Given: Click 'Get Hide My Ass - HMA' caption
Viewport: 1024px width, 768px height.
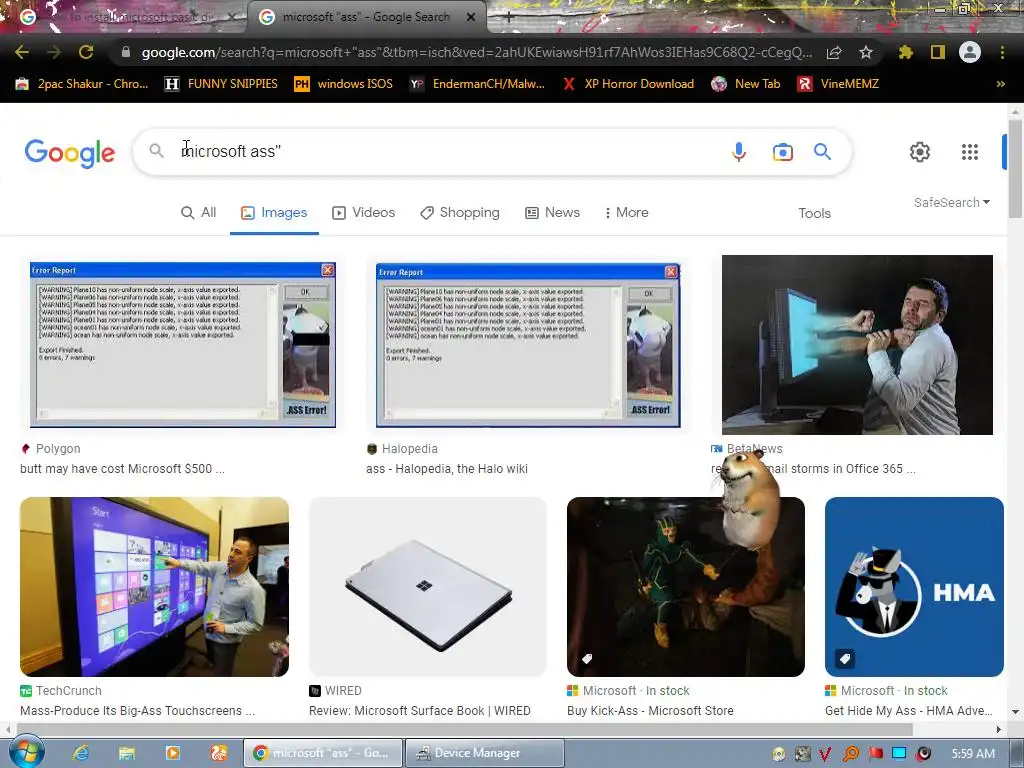Looking at the screenshot, I should point(908,711).
